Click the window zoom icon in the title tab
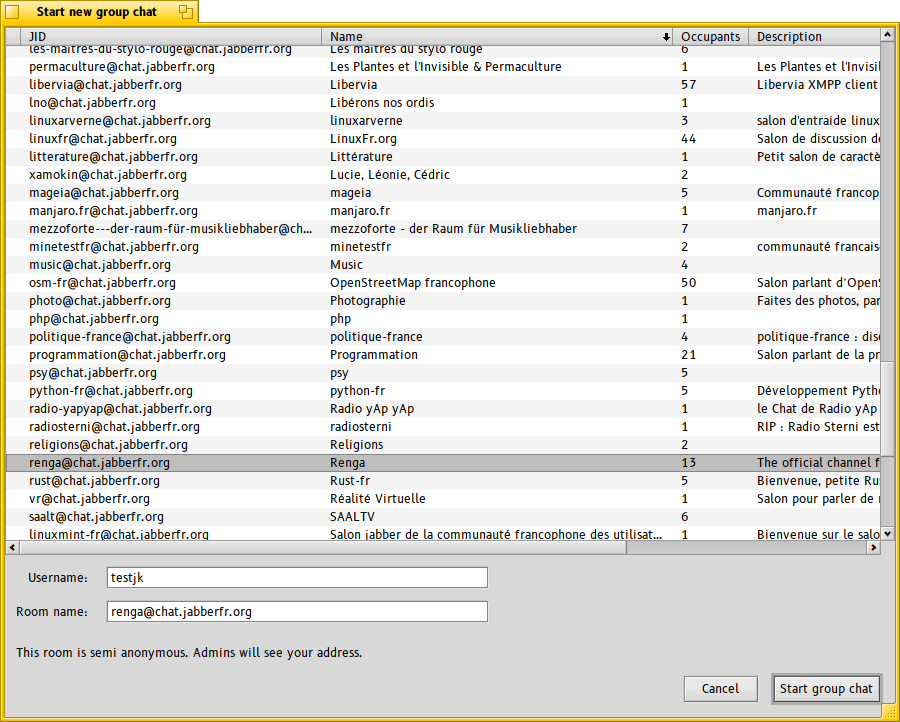 [185, 12]
